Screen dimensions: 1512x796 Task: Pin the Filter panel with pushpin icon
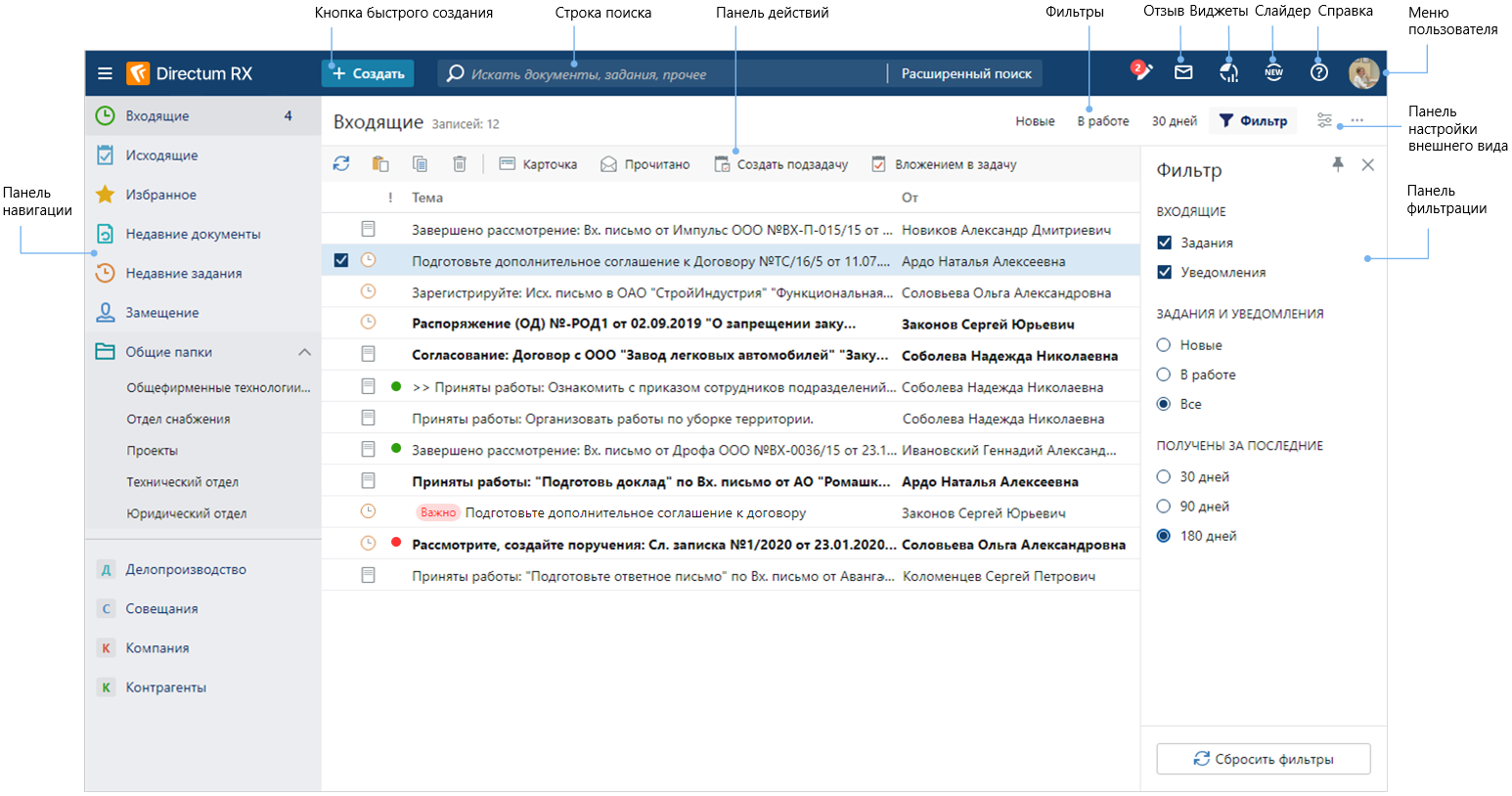click(x=1338, y=165)
